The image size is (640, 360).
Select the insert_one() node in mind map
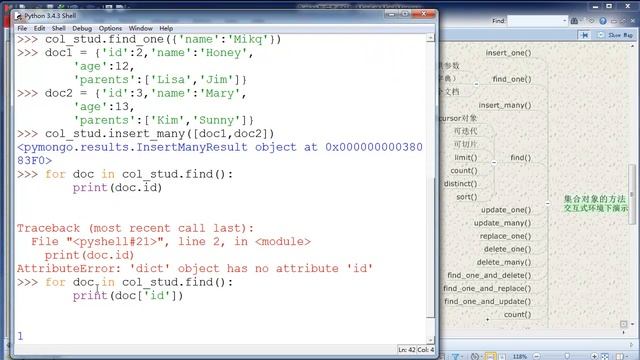[509, 53]
